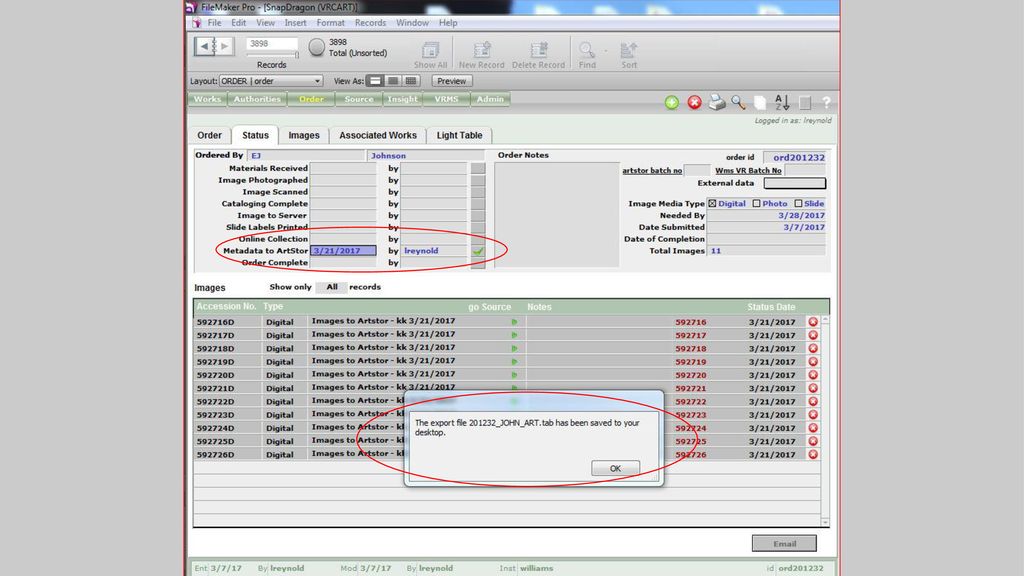Image resolution: width=1024 pixels, height=576 pixels.
Task: Enable the Photo media type checkbox
Action: [756, 204]
